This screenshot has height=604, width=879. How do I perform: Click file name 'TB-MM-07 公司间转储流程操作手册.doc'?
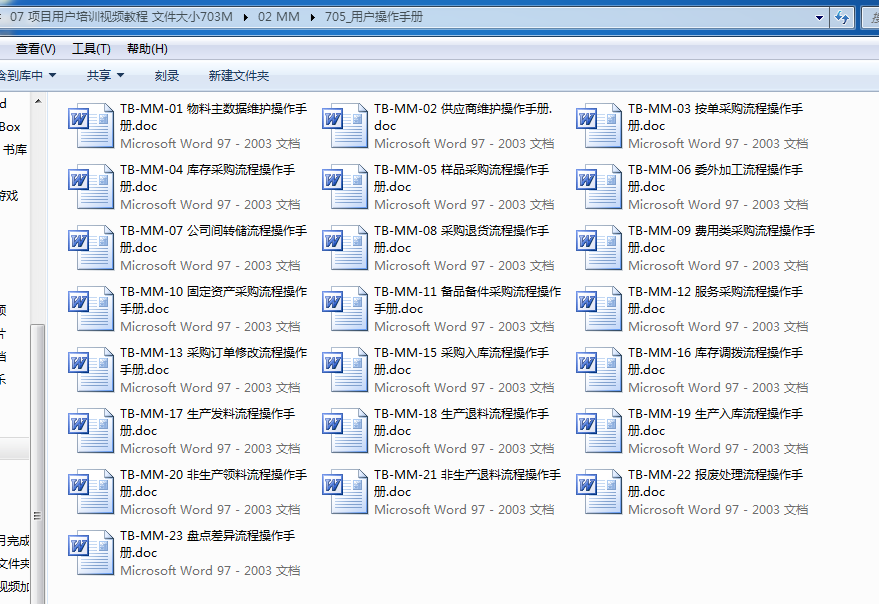click(x=214, y=239)
